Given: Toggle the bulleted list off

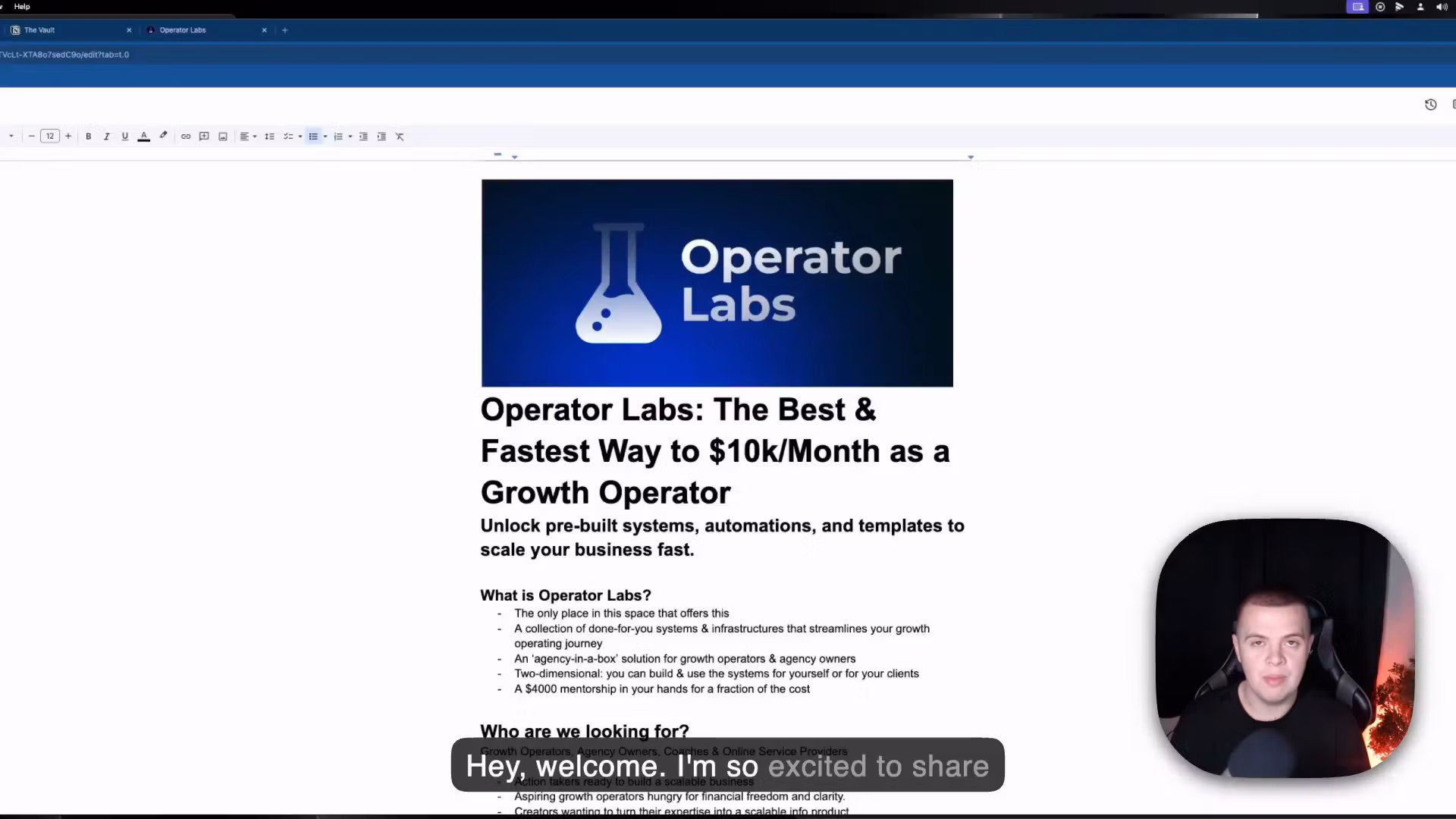Looking at the screenshot, I should [312, 136].
